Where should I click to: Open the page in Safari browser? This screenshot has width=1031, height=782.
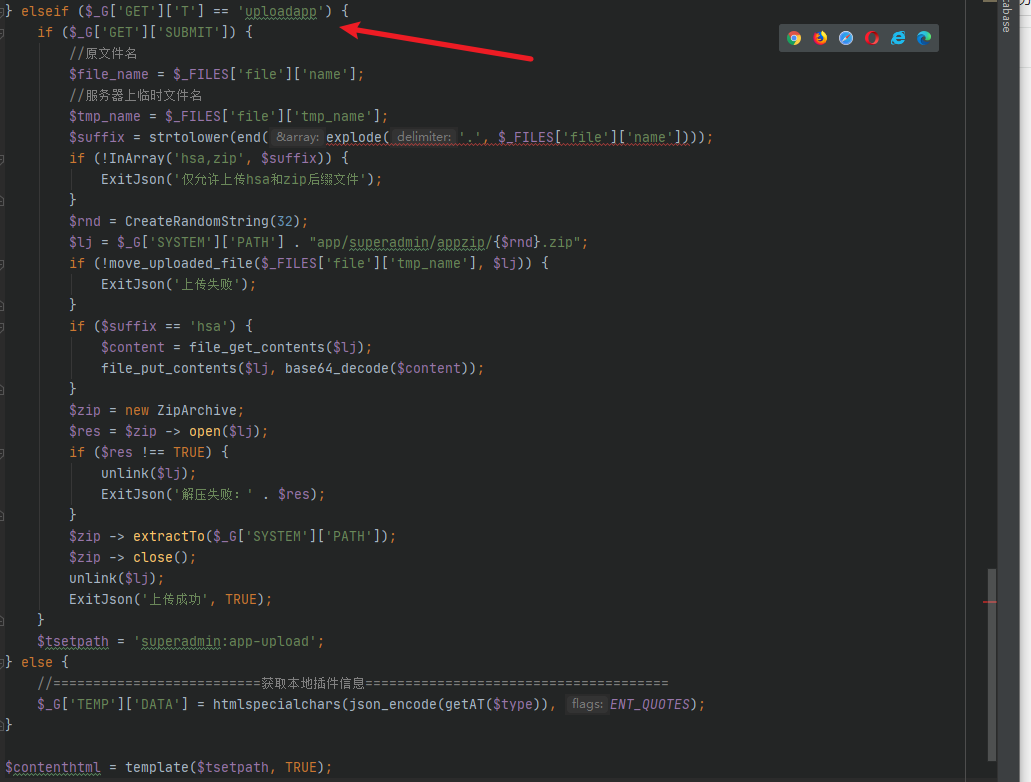pos(846,38)
